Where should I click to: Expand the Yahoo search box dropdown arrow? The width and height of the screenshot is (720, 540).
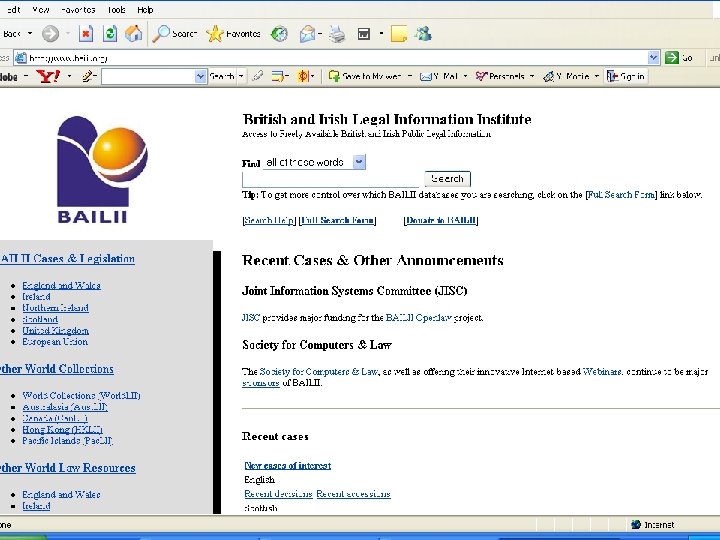tap(200, 76)
